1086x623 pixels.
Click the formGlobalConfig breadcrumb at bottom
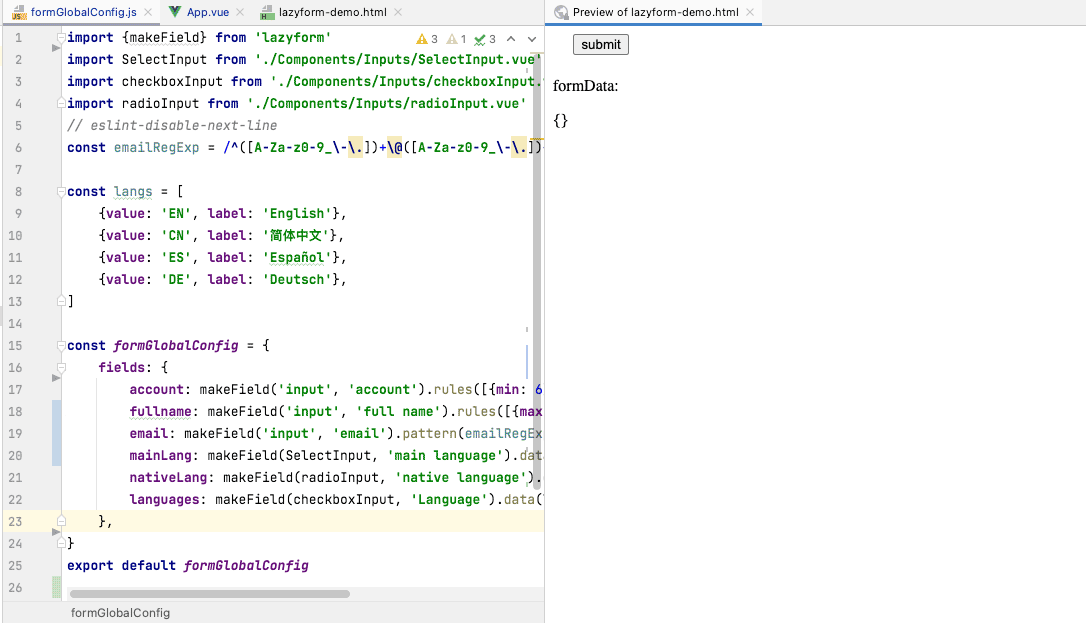[120, 613]
